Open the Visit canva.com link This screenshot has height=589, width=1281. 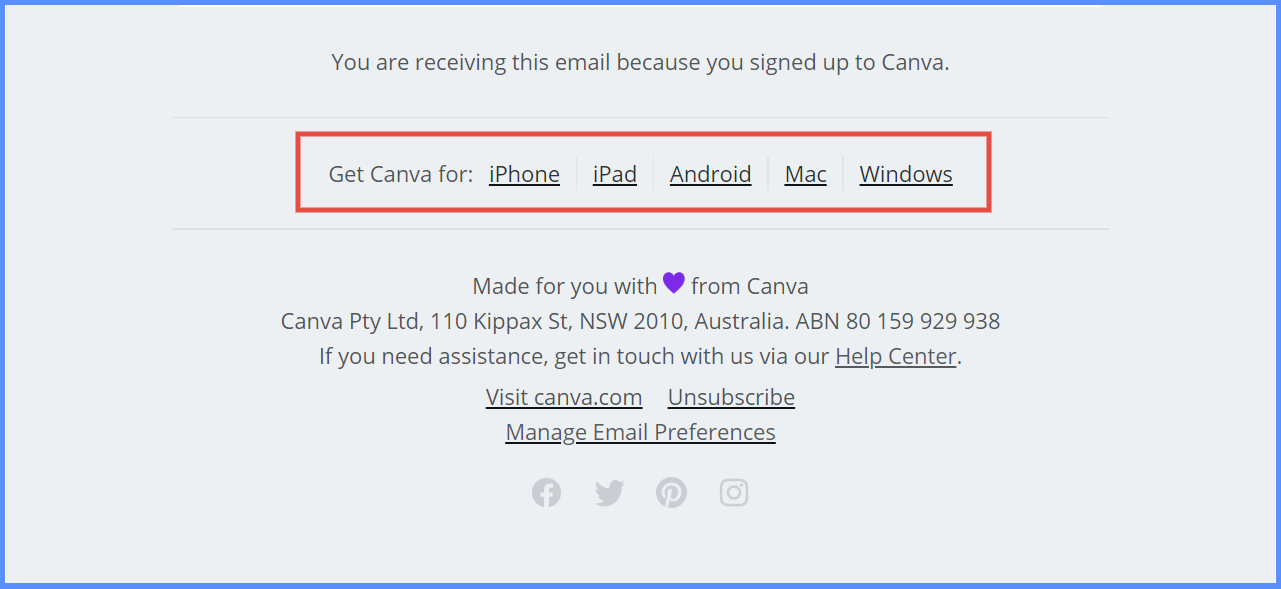pyautogui.click(x=564, y=397)
